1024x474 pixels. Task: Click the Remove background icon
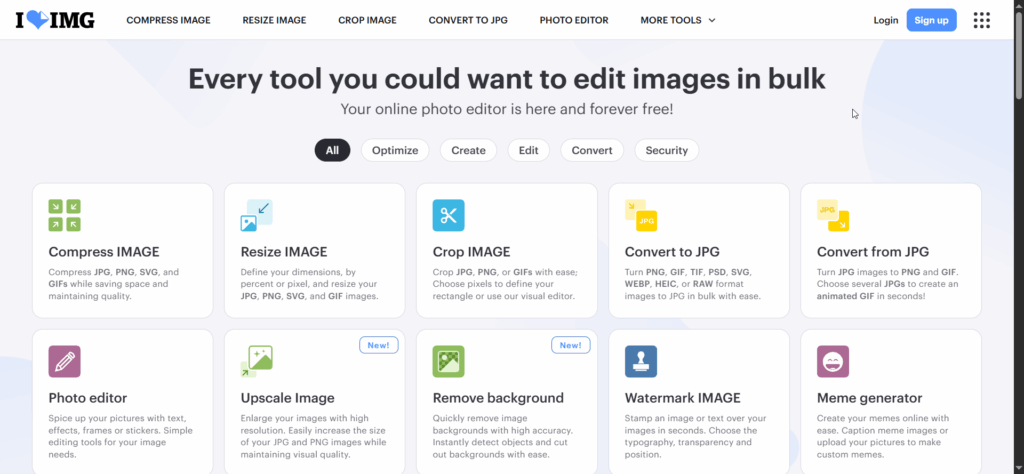click(448, 361)
